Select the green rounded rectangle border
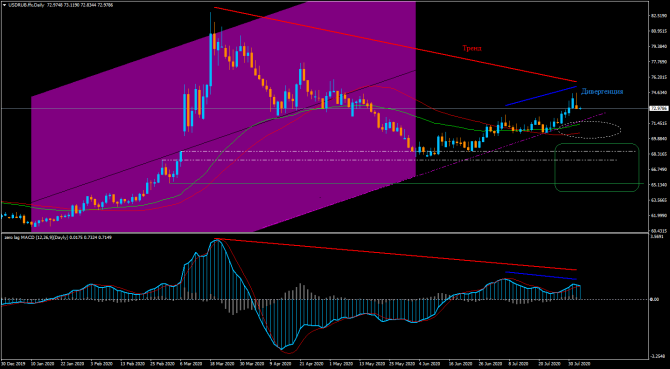Image resolution: width=670 pixels, height=369 pixels. pyautogui.click(x=597, y=167)
